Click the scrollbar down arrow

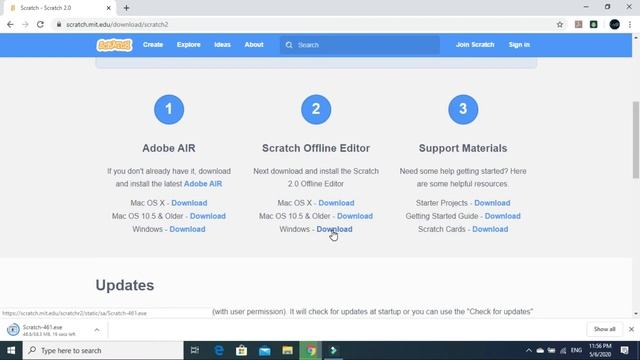click(x=636, y=314)
